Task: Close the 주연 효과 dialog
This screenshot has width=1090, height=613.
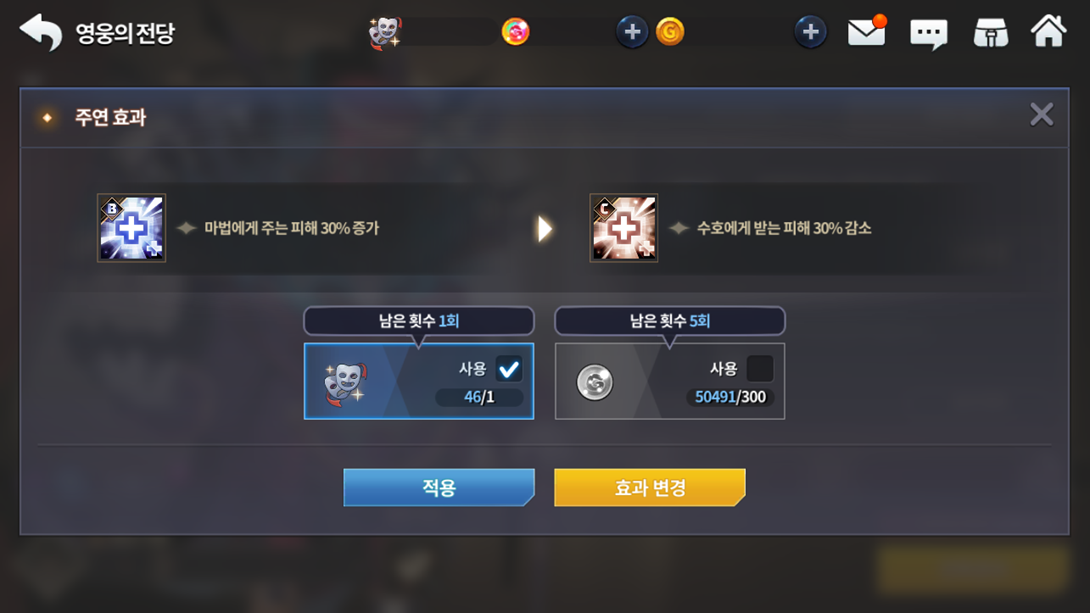Action: coord(1041,115)
